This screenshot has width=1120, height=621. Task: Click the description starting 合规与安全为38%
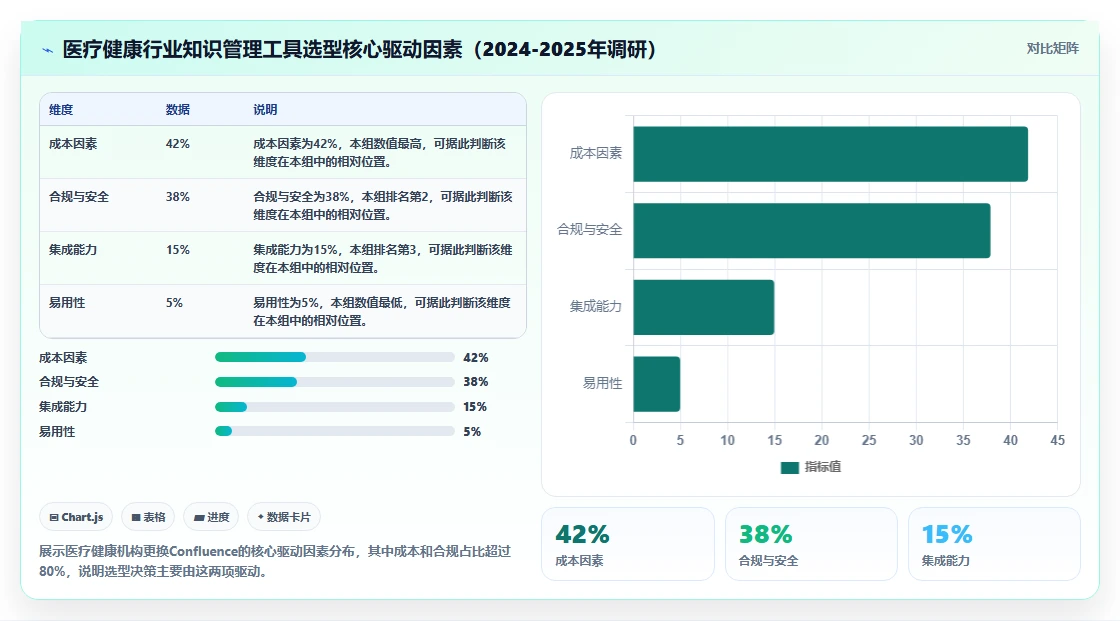click(x=383, y=206)
